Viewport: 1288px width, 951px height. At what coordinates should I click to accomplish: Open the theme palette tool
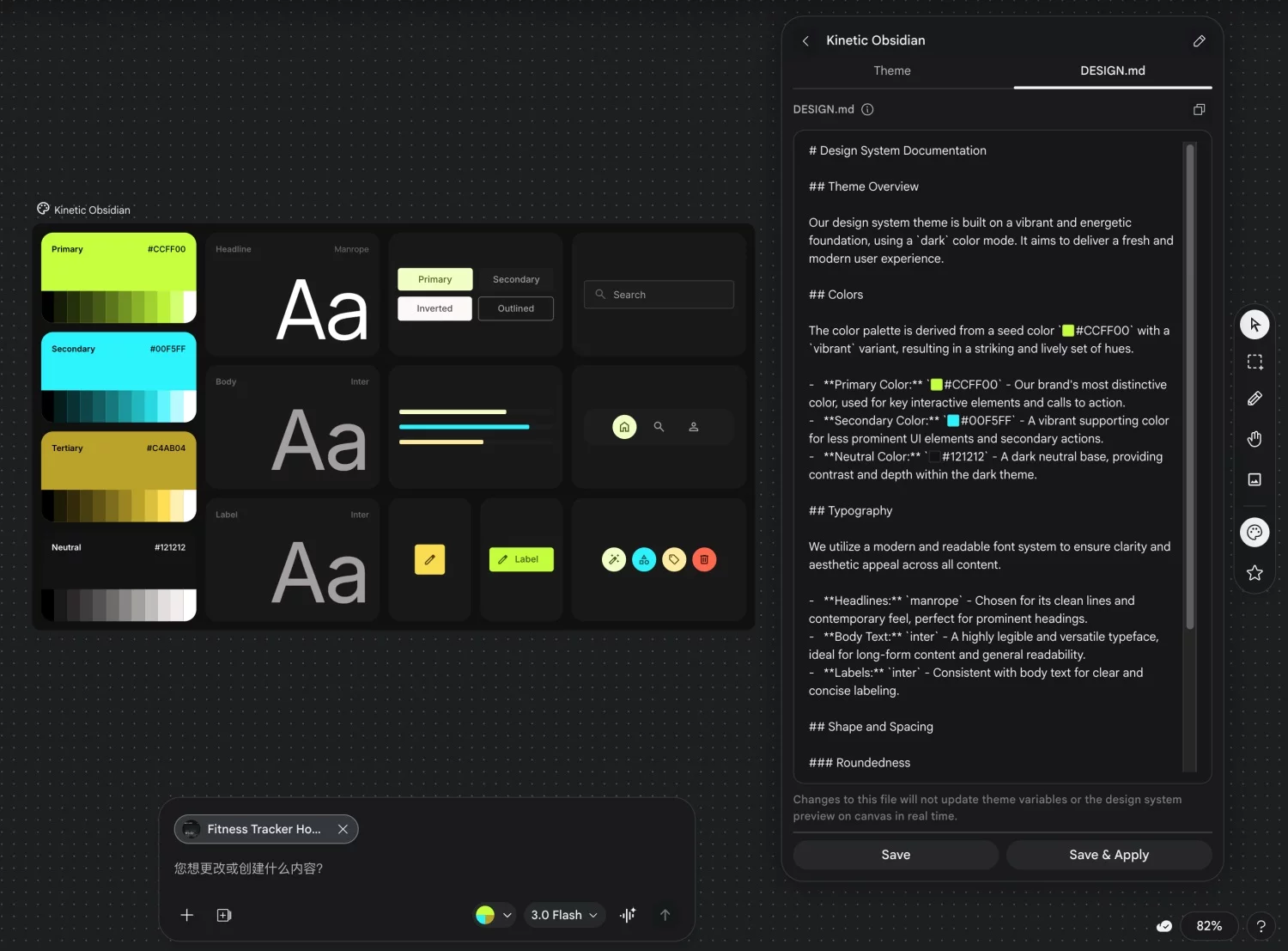coord(1255,533)
